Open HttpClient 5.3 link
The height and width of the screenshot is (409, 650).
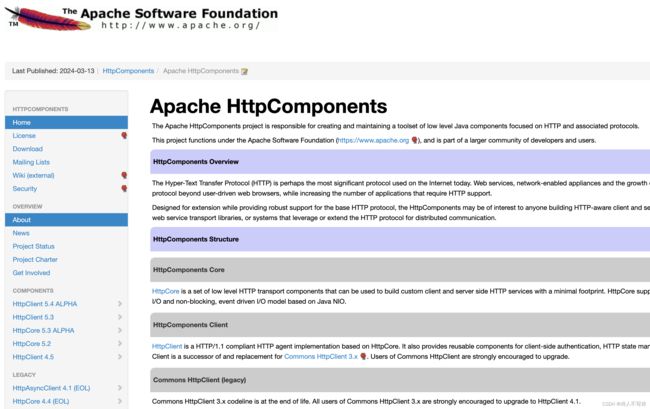(x=33, y=317)
